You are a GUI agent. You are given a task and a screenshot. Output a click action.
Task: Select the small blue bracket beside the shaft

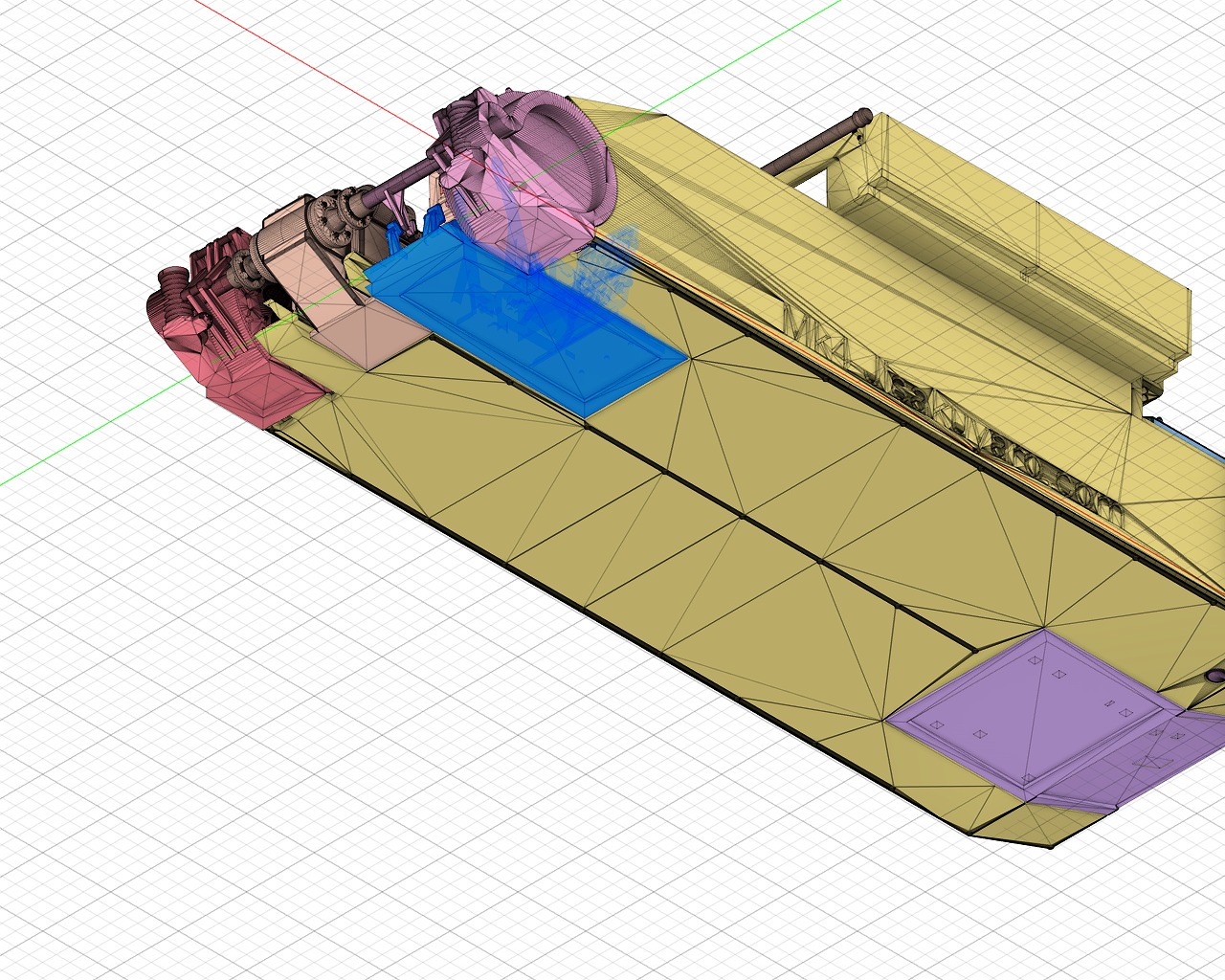tap(392, 237)
